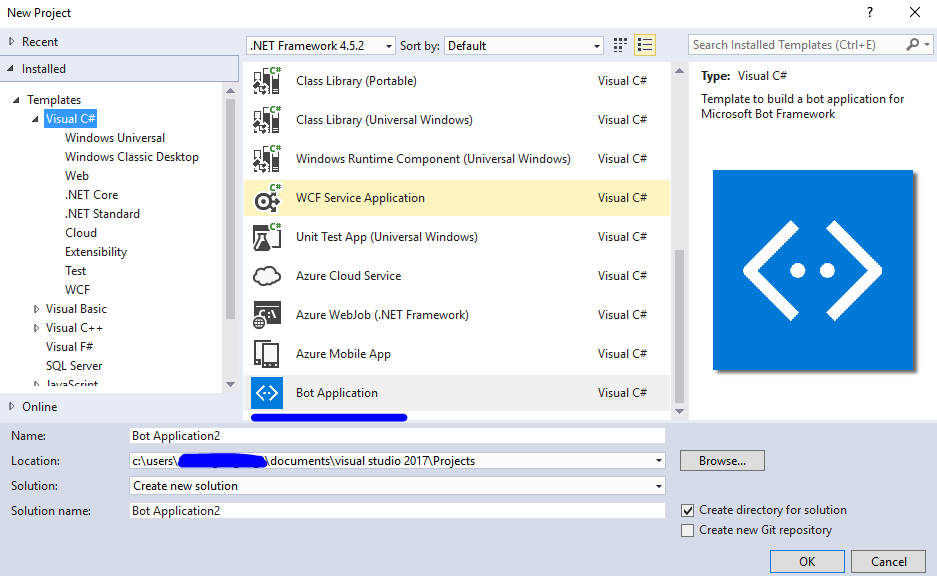The width and height of the screenshot is (937, 576).
Task: Select the Azure Cloud Service name
Action: pos(348,276)
